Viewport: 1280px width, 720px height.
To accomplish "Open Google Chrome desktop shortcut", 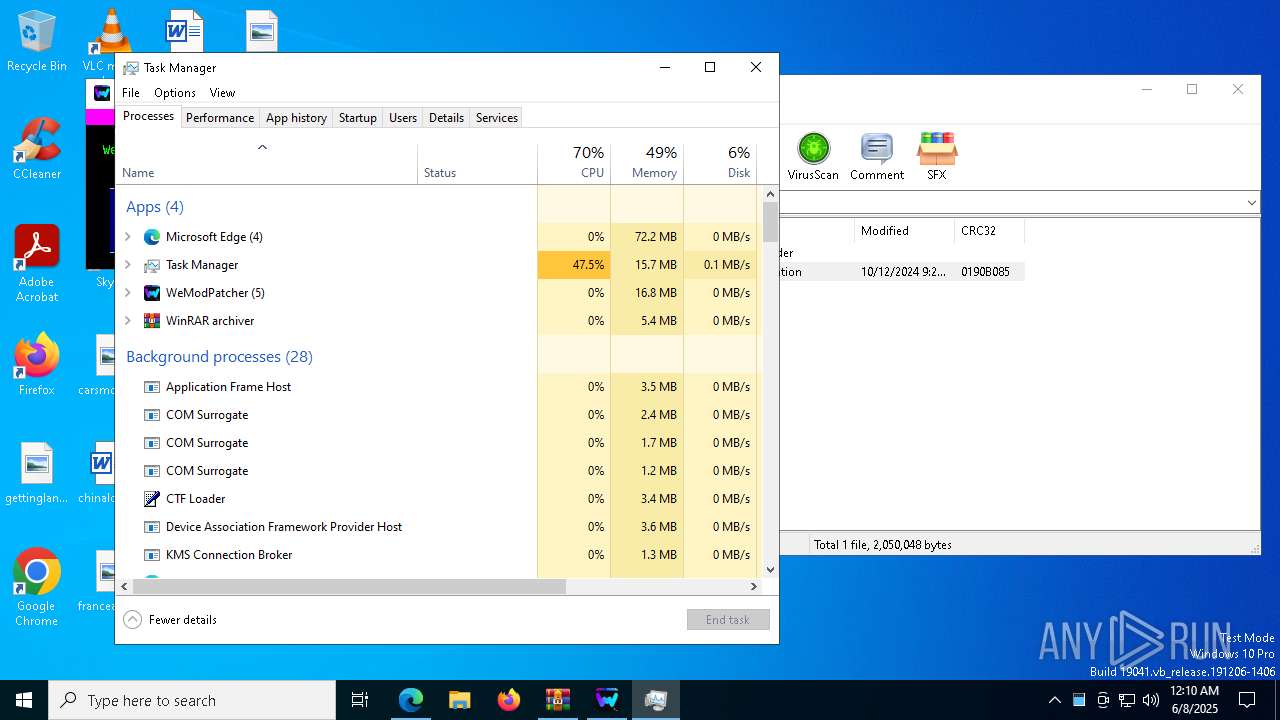I will pyautogui.click(x=37, y=588).
